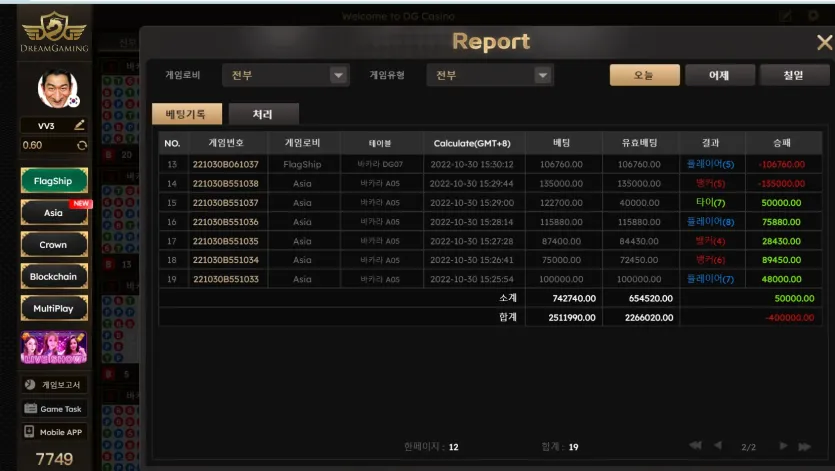
Task: Click timestamp 2022-10-30 15:28:14
Action: [x=472, y=222]
